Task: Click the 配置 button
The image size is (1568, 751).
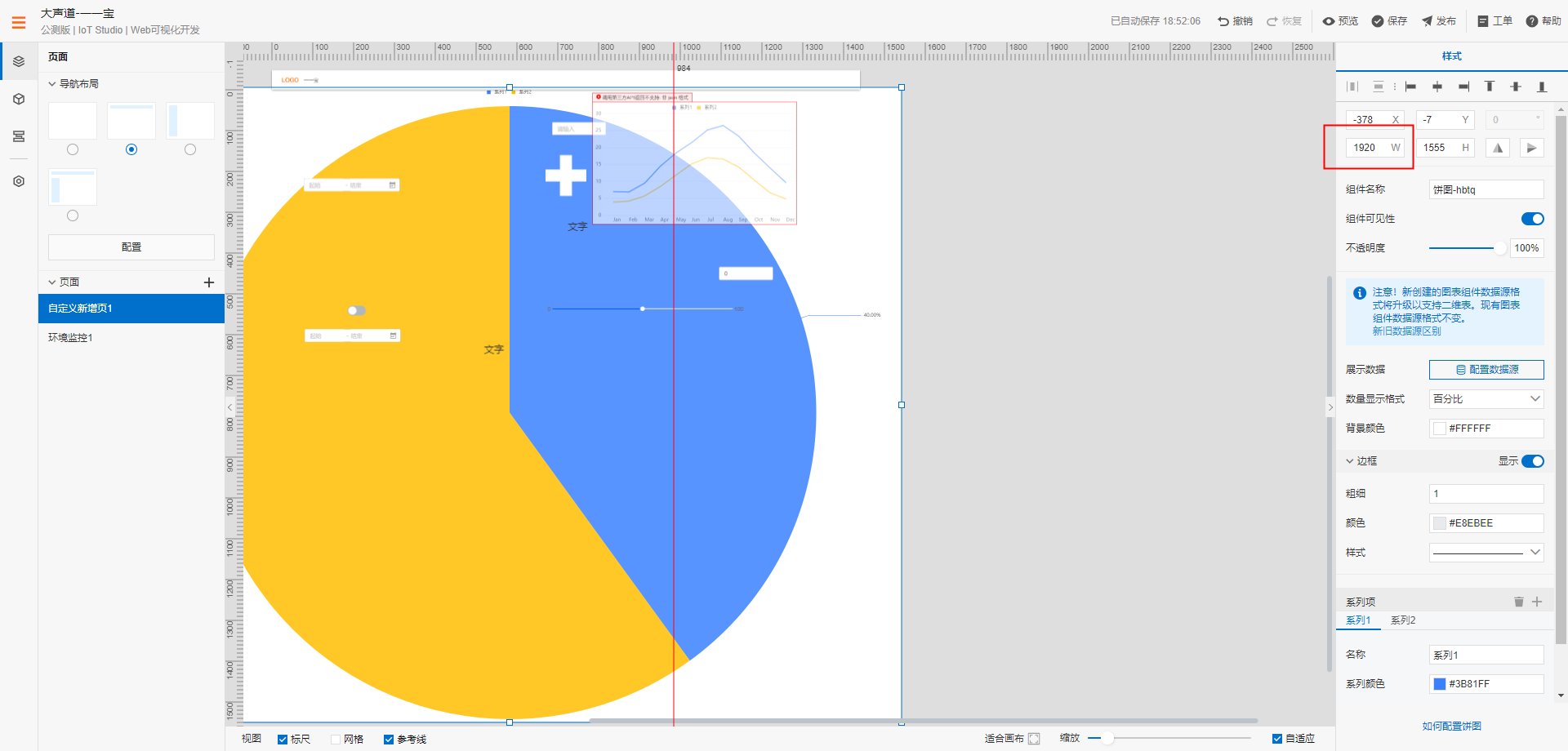Action: click(x=131, y=247)
